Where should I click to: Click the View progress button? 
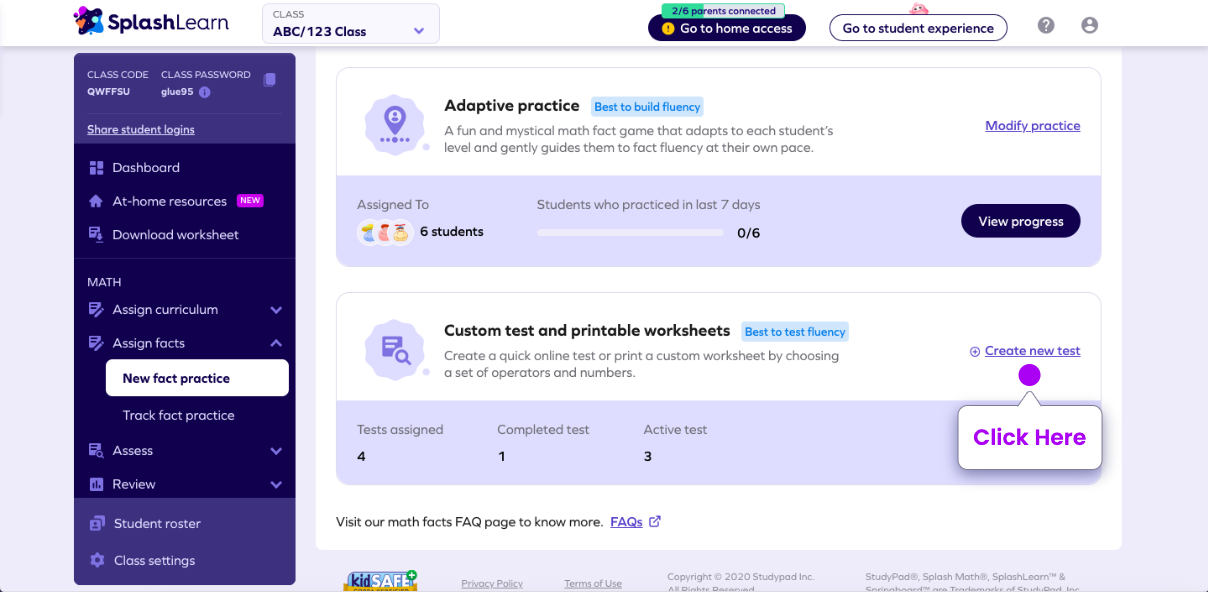click(x=1021, y=221)
